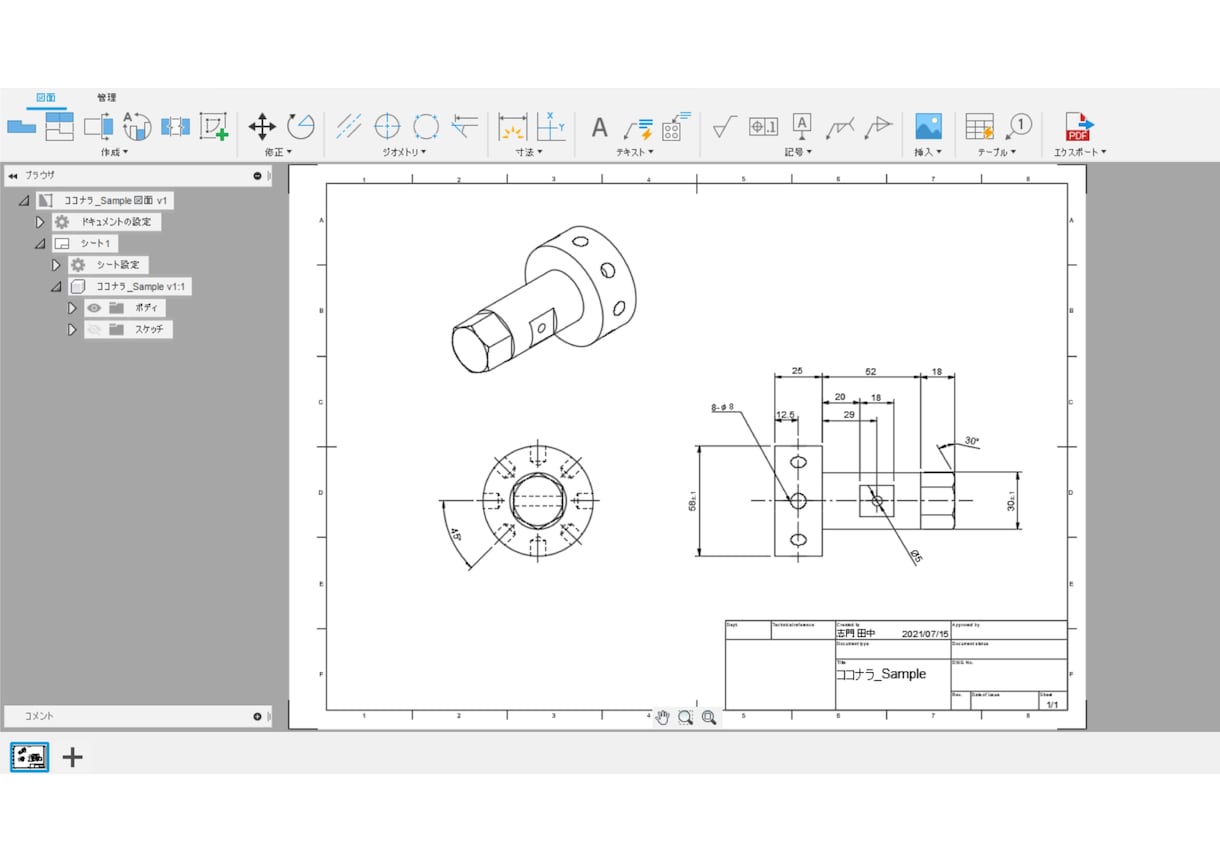Screen dimensions: 1220x862
Task: Select the Insert Image tool
Action: (928, 126)
